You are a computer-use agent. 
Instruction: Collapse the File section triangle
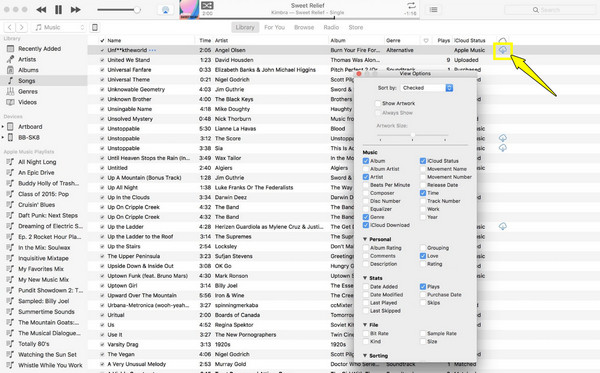coord(365,324)
